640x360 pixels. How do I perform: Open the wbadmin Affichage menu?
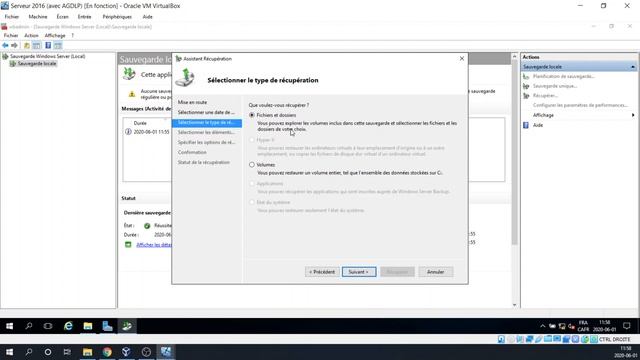pyautogui.click(x=55, y=36)
